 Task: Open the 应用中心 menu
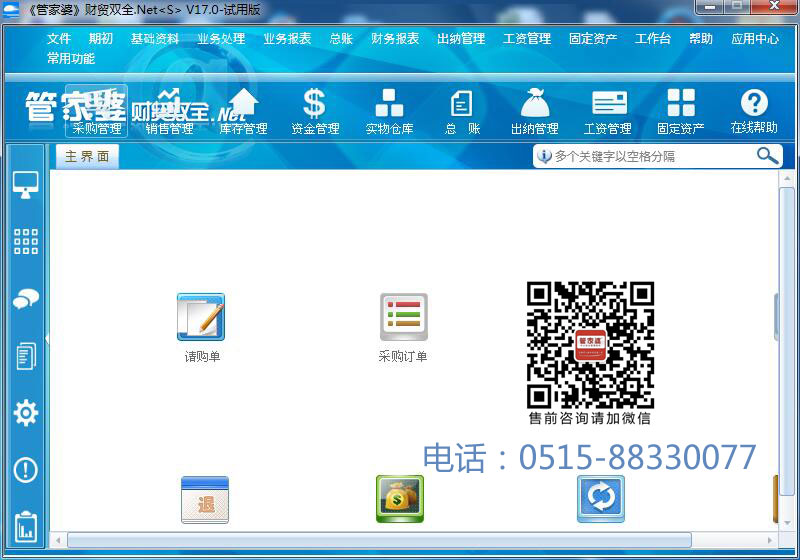click(755, 39)
